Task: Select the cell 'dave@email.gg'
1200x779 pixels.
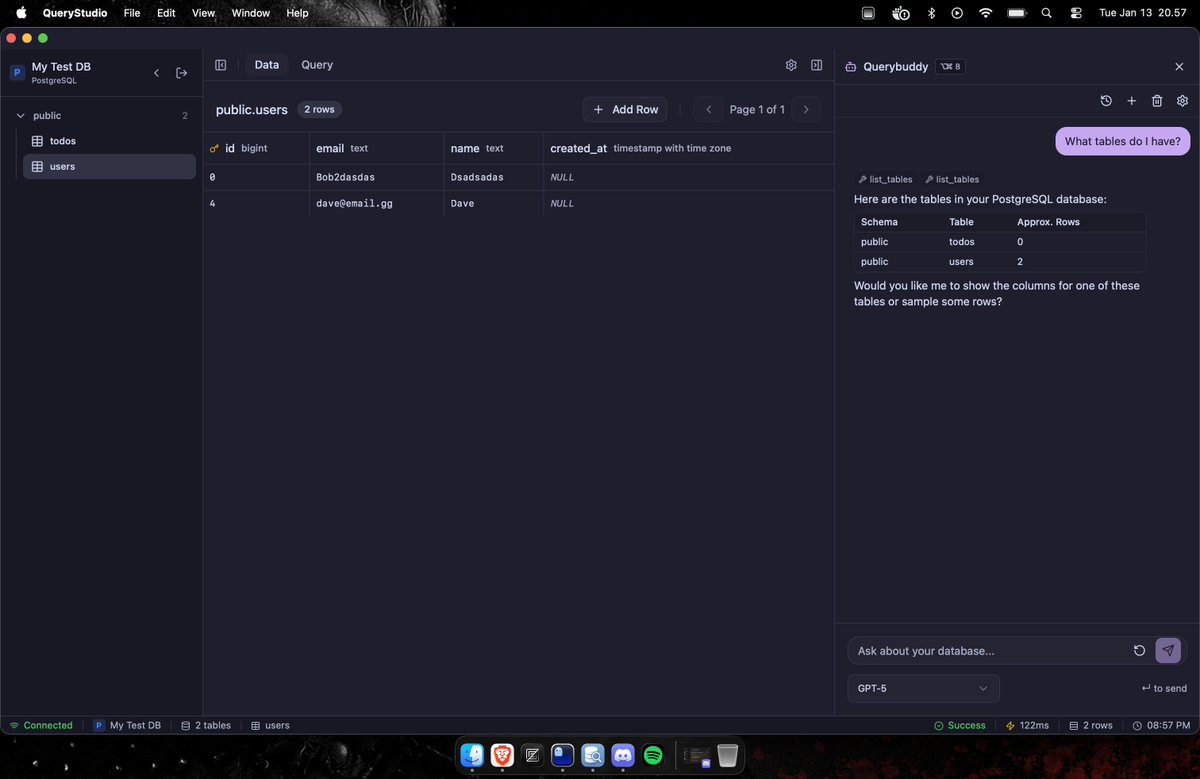Action: pyautogui.click(x=376, y=203)
